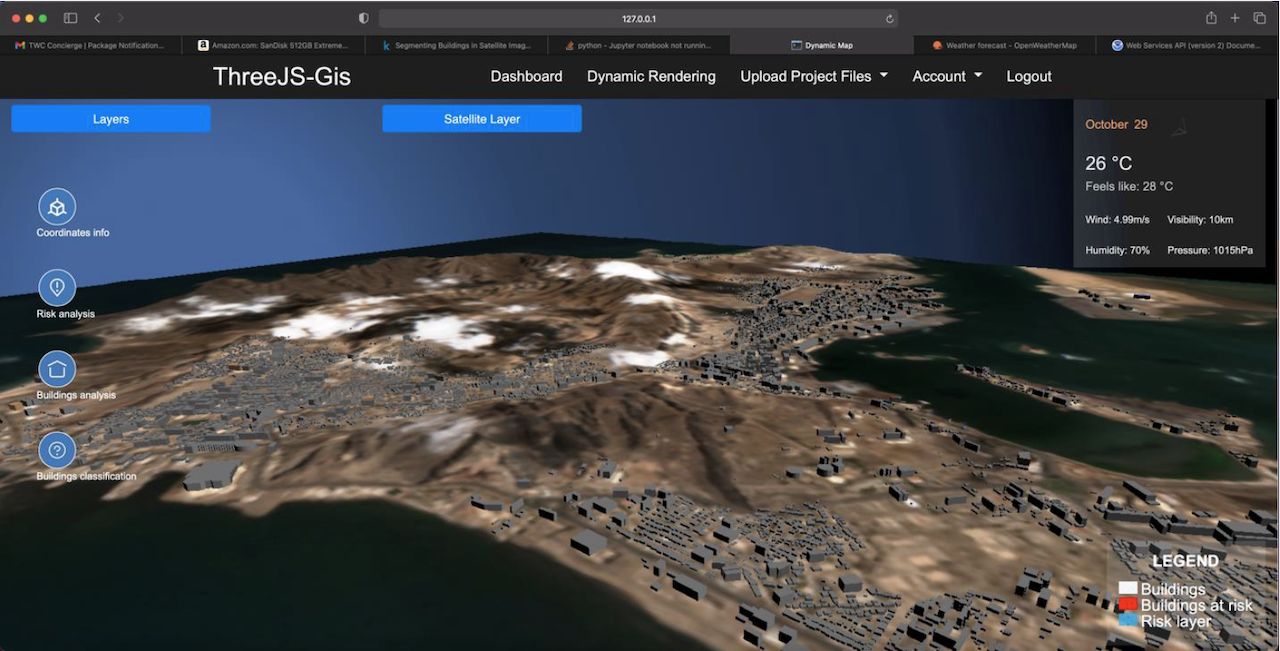Launch the Buildings analysis tool
The image size is (1280, 651).
(57, 369)
